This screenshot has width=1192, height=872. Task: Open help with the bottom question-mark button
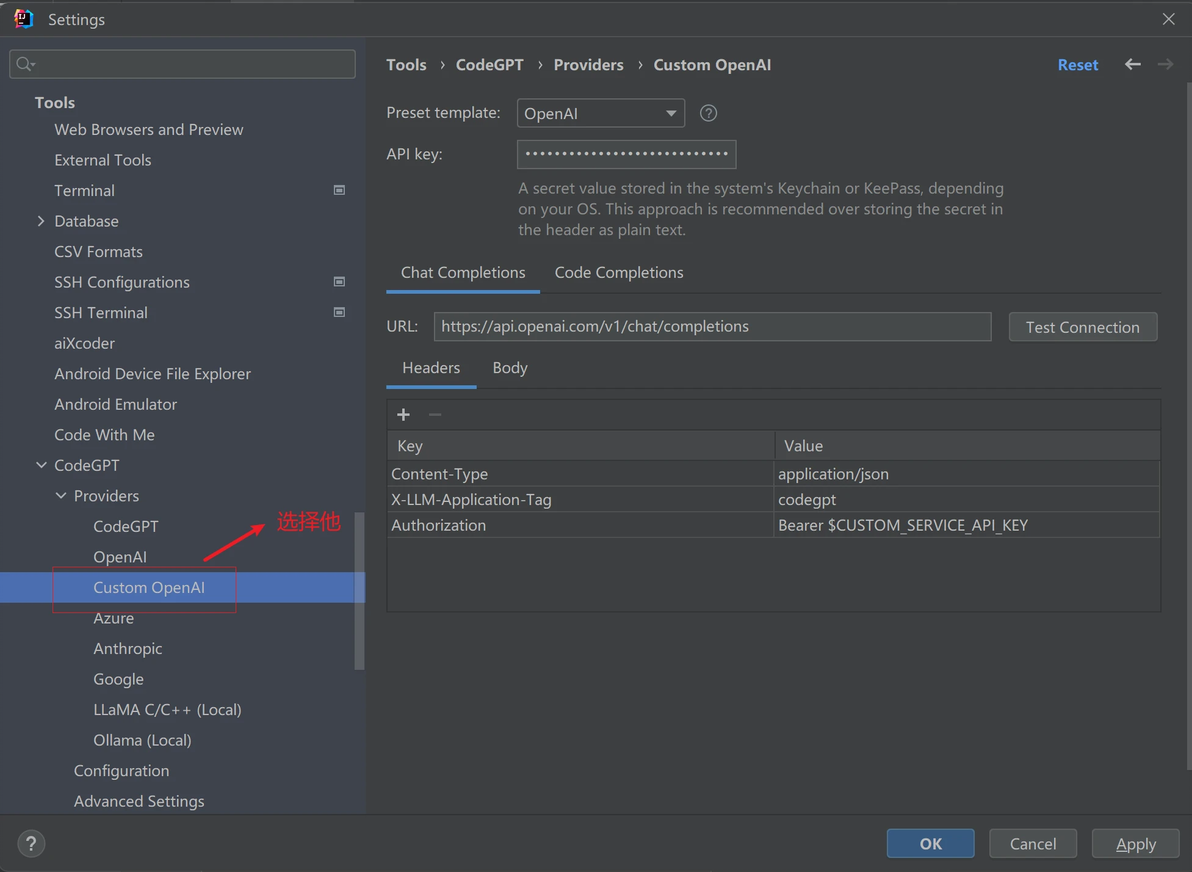(31, 844)
